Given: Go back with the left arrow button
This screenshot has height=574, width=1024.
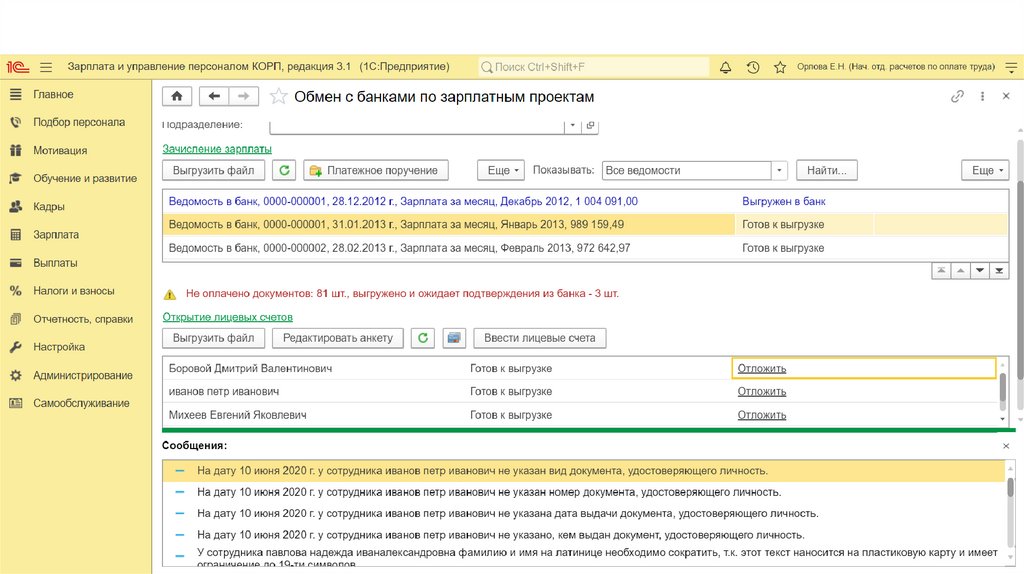Looking at the screenshot, I should 213,96.
